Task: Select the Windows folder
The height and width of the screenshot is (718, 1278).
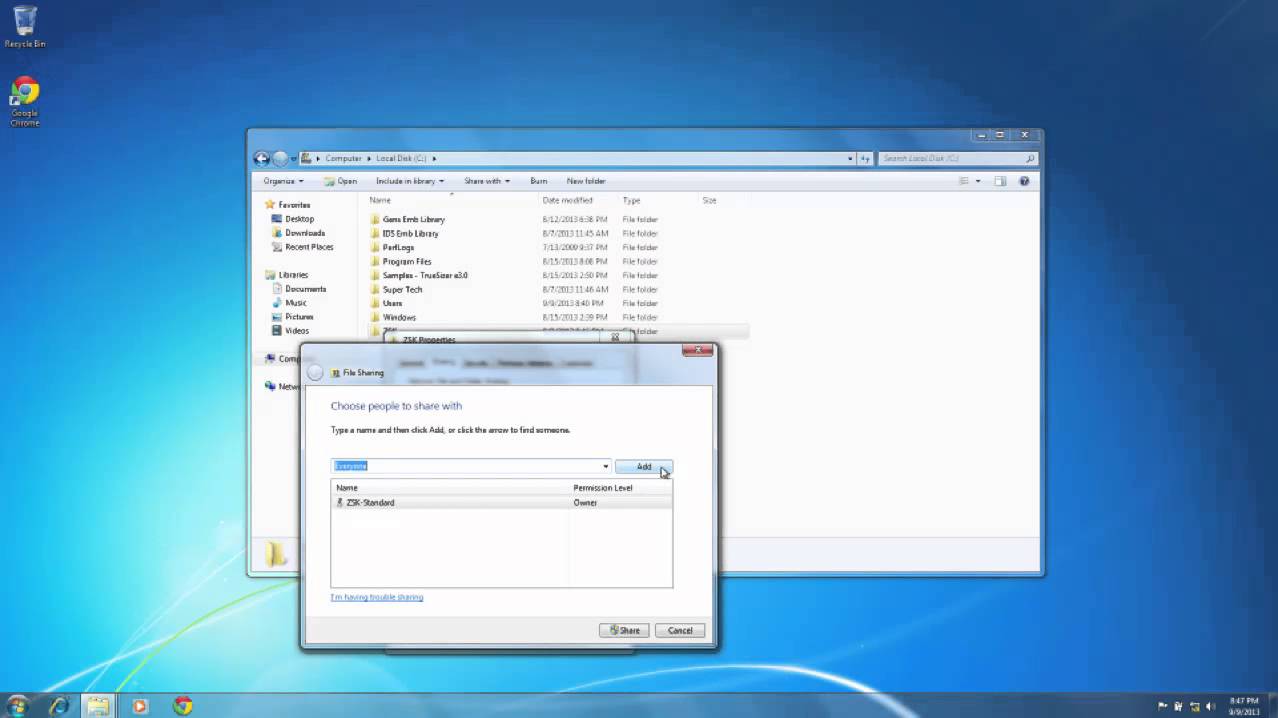Action: tap(399, 317)
